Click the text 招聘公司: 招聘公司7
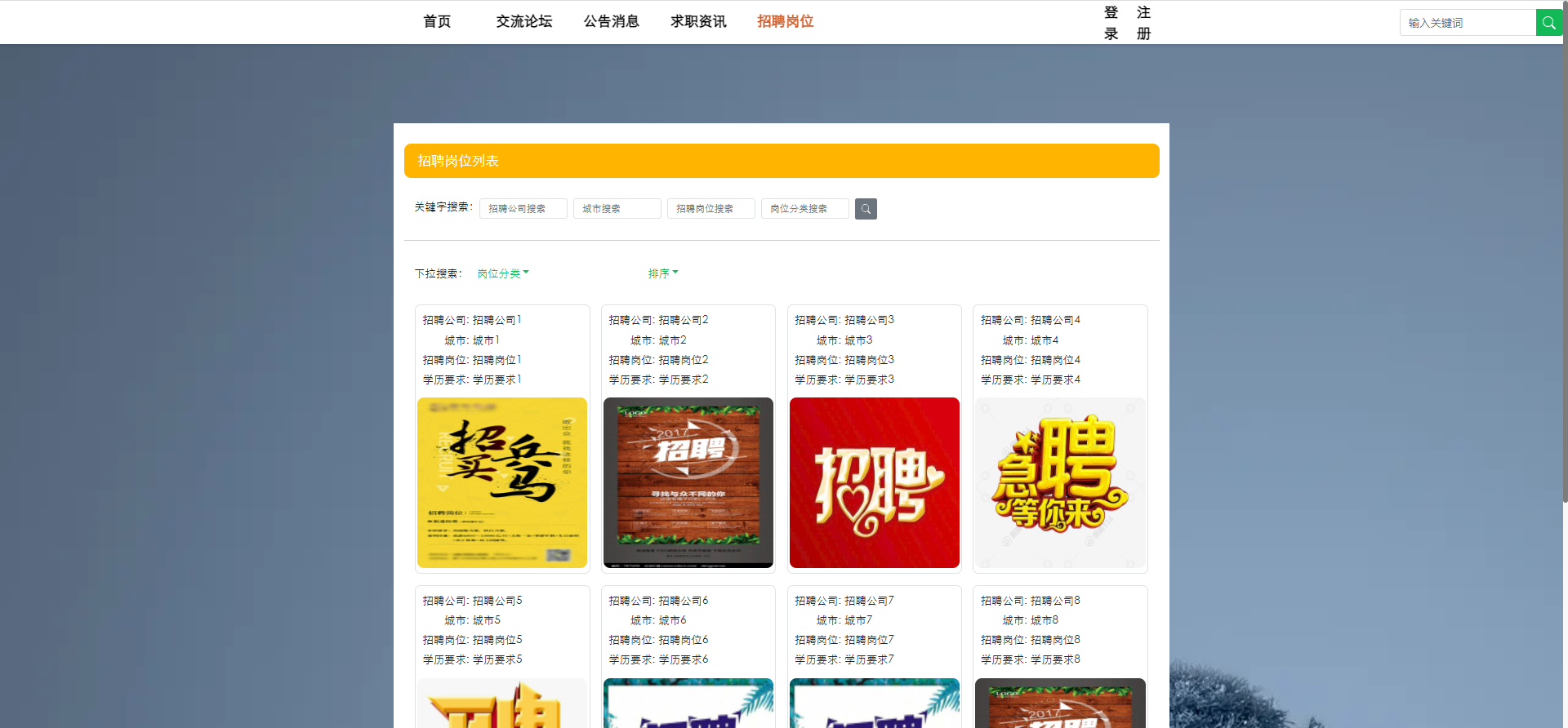The image size is (1568, 728). [x=844, y=601]
